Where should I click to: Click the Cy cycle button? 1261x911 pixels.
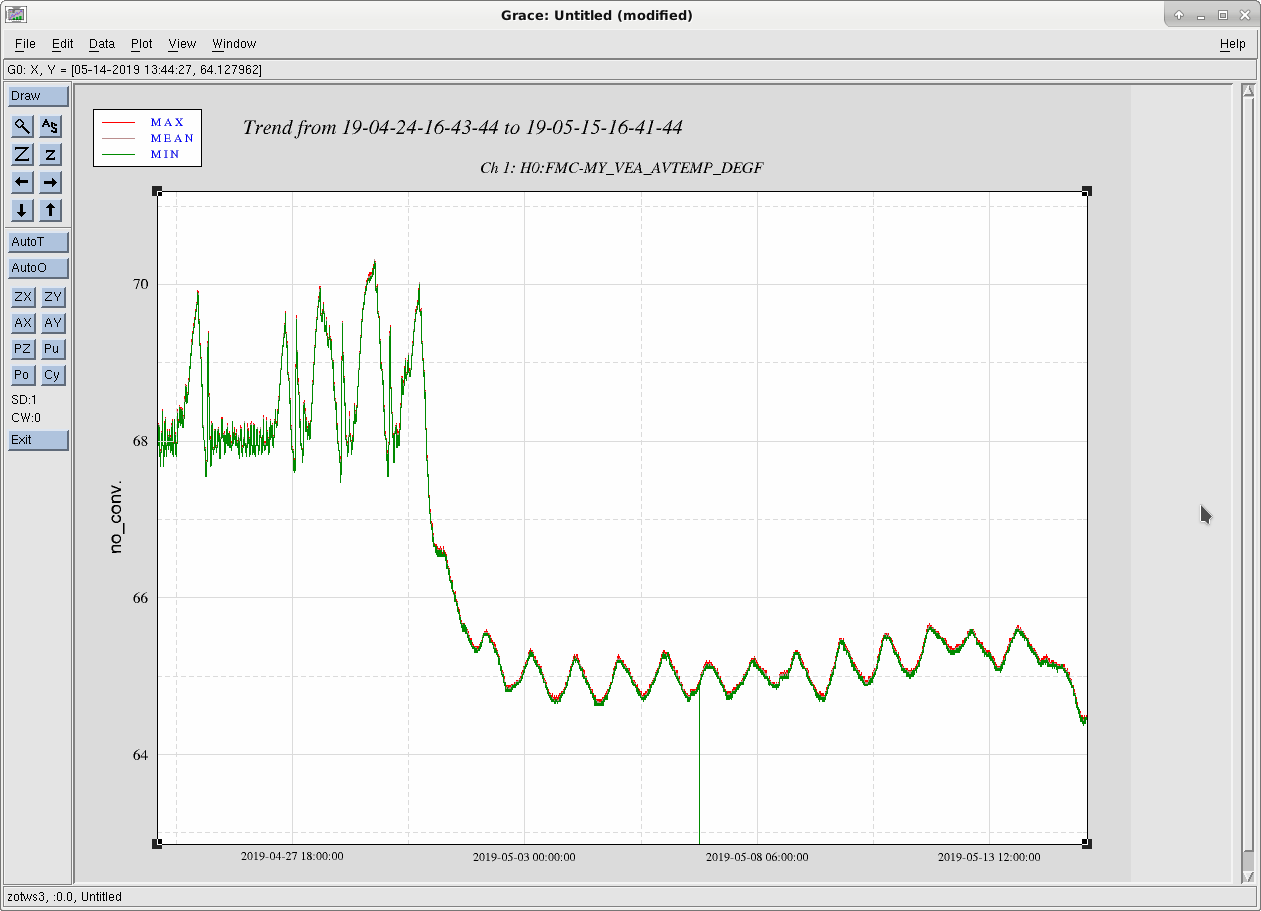coord(52,375)
